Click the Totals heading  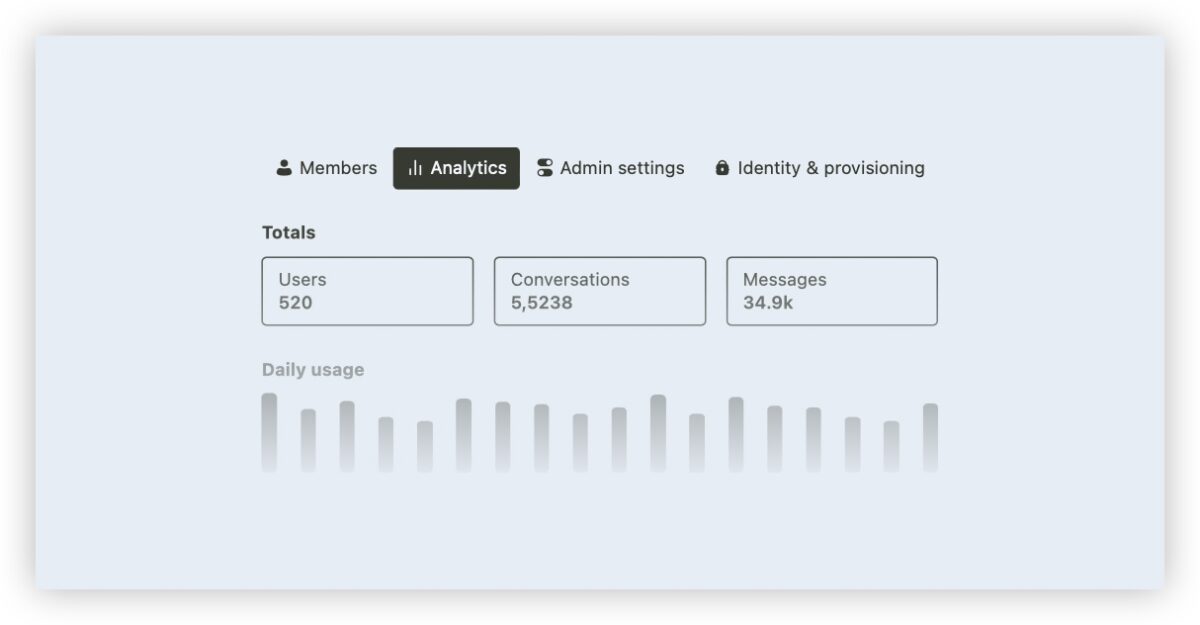point(289,232)
